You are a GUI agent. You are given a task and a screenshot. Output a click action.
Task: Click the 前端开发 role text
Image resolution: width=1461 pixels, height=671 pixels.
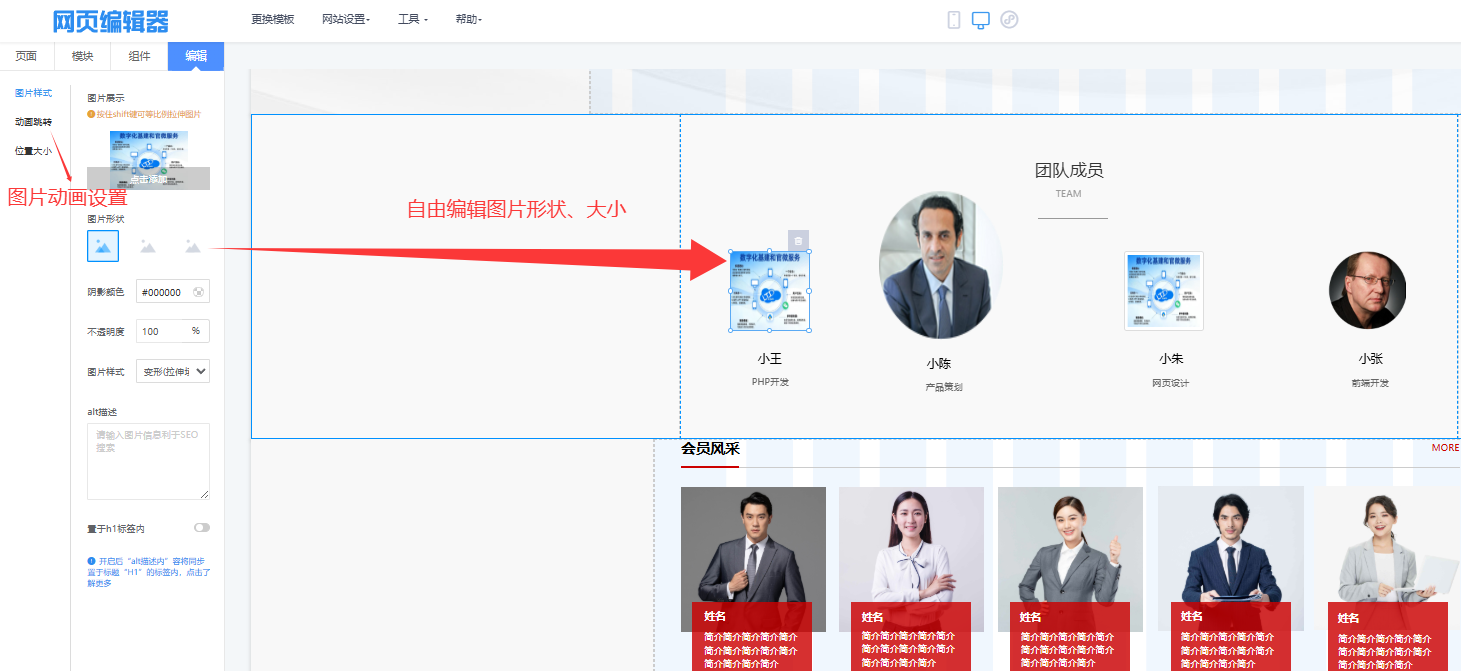point(1370,383)
